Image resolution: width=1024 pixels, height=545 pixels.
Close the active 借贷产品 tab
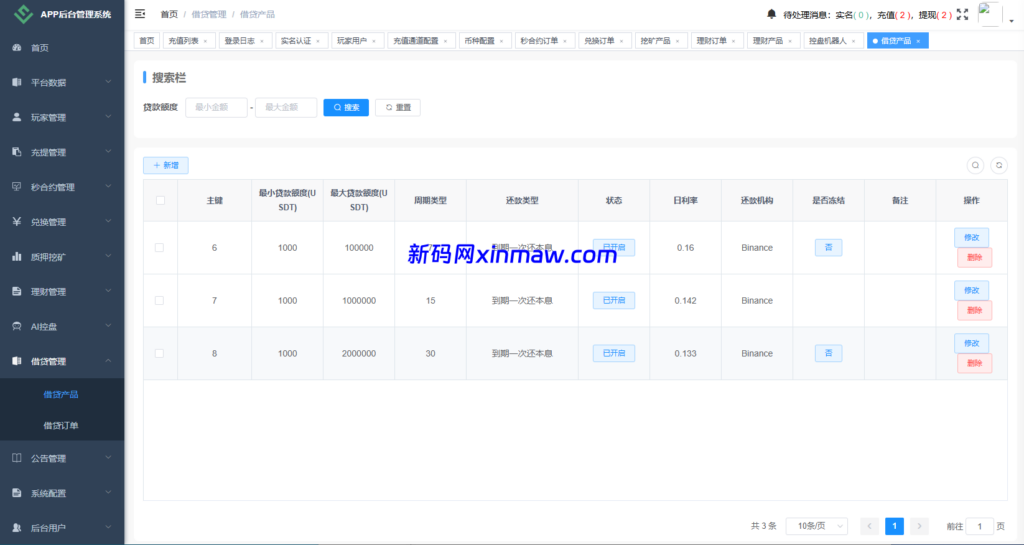click(x=918, y=41)
